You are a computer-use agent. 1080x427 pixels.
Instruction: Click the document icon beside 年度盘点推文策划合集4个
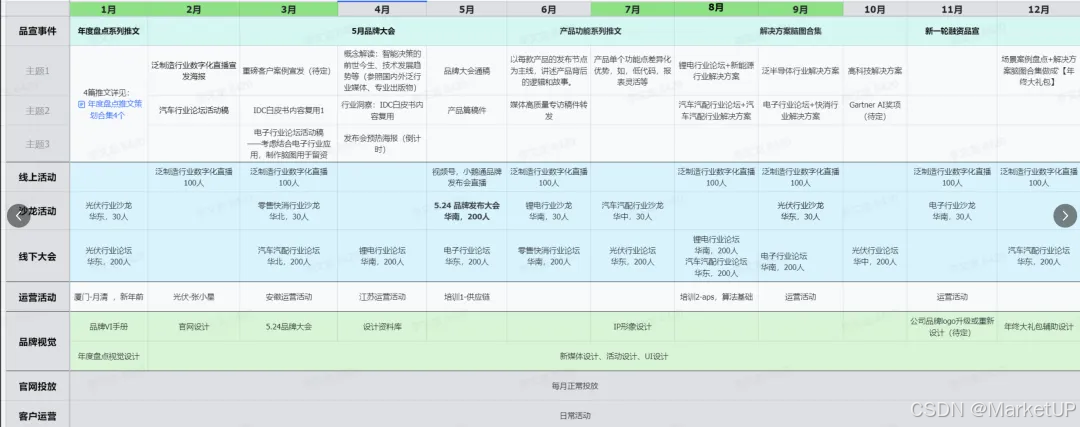pos(82,104)
